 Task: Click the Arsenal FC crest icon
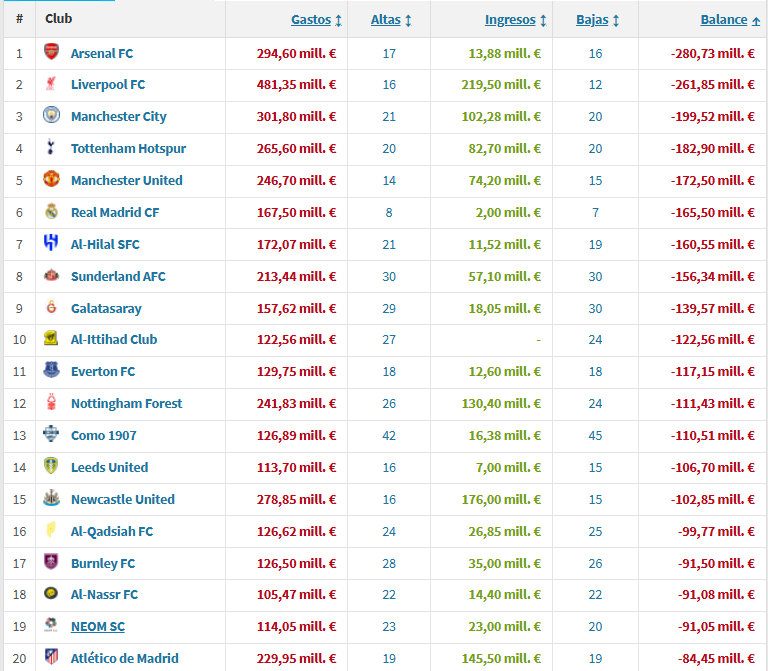click(x=51, y=51)
